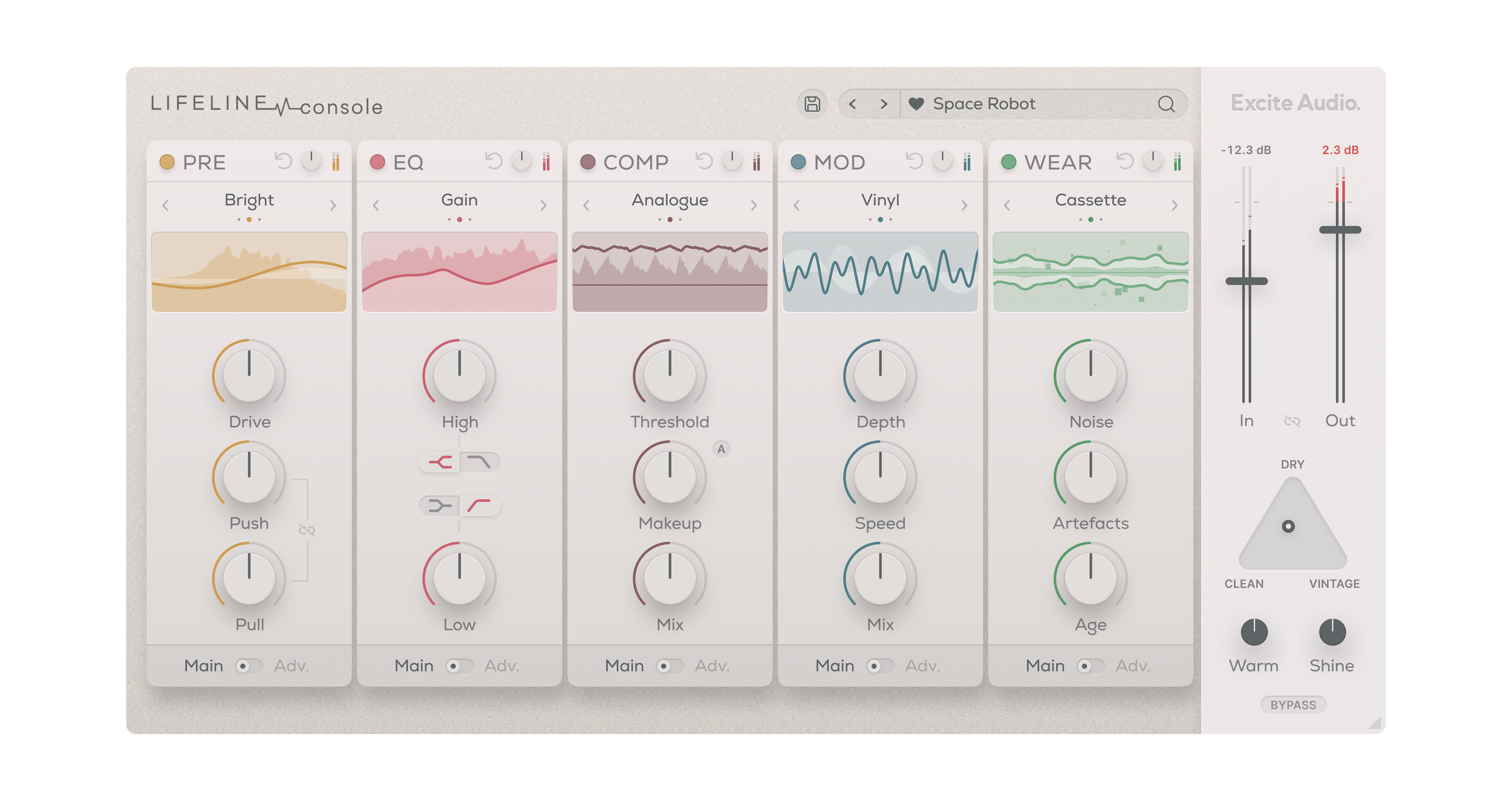Click the auto makeup 'A' icon
This screenshot has width=1512, height=801.
pos(721,449)
